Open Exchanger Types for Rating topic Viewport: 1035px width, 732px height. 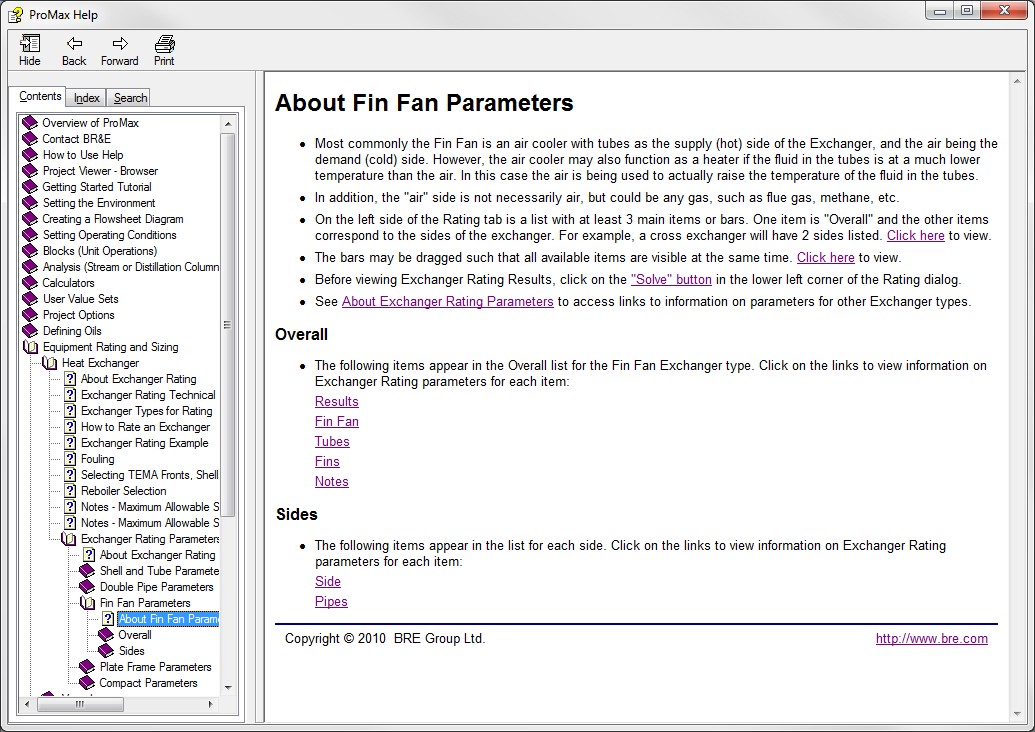coord(147,411)
